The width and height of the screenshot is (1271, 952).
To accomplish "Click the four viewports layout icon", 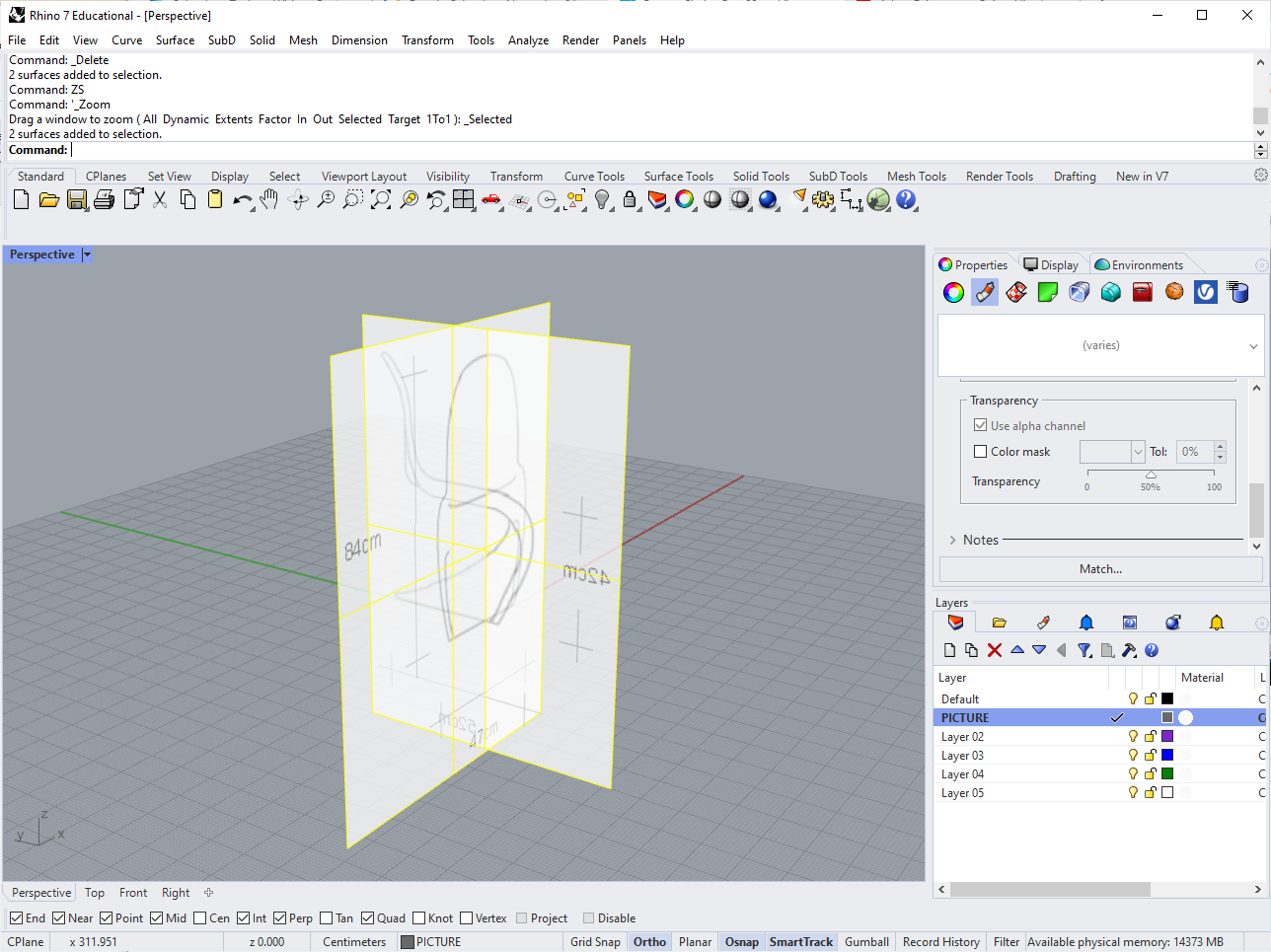I will click(x=464, y=200).
